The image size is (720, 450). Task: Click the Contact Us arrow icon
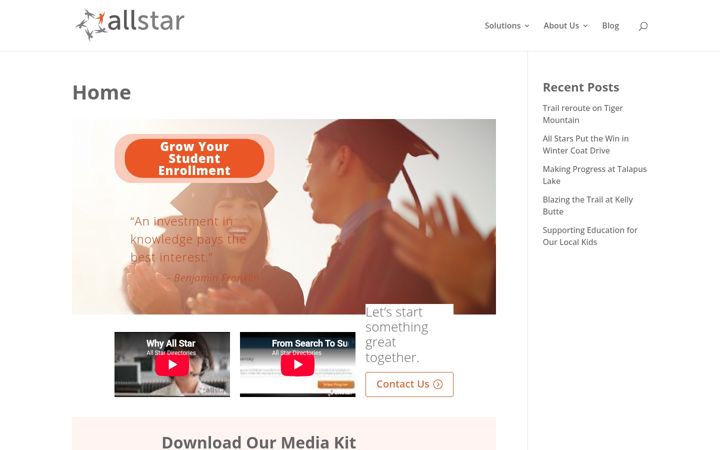pyautogui.click(x=438, y=384)
